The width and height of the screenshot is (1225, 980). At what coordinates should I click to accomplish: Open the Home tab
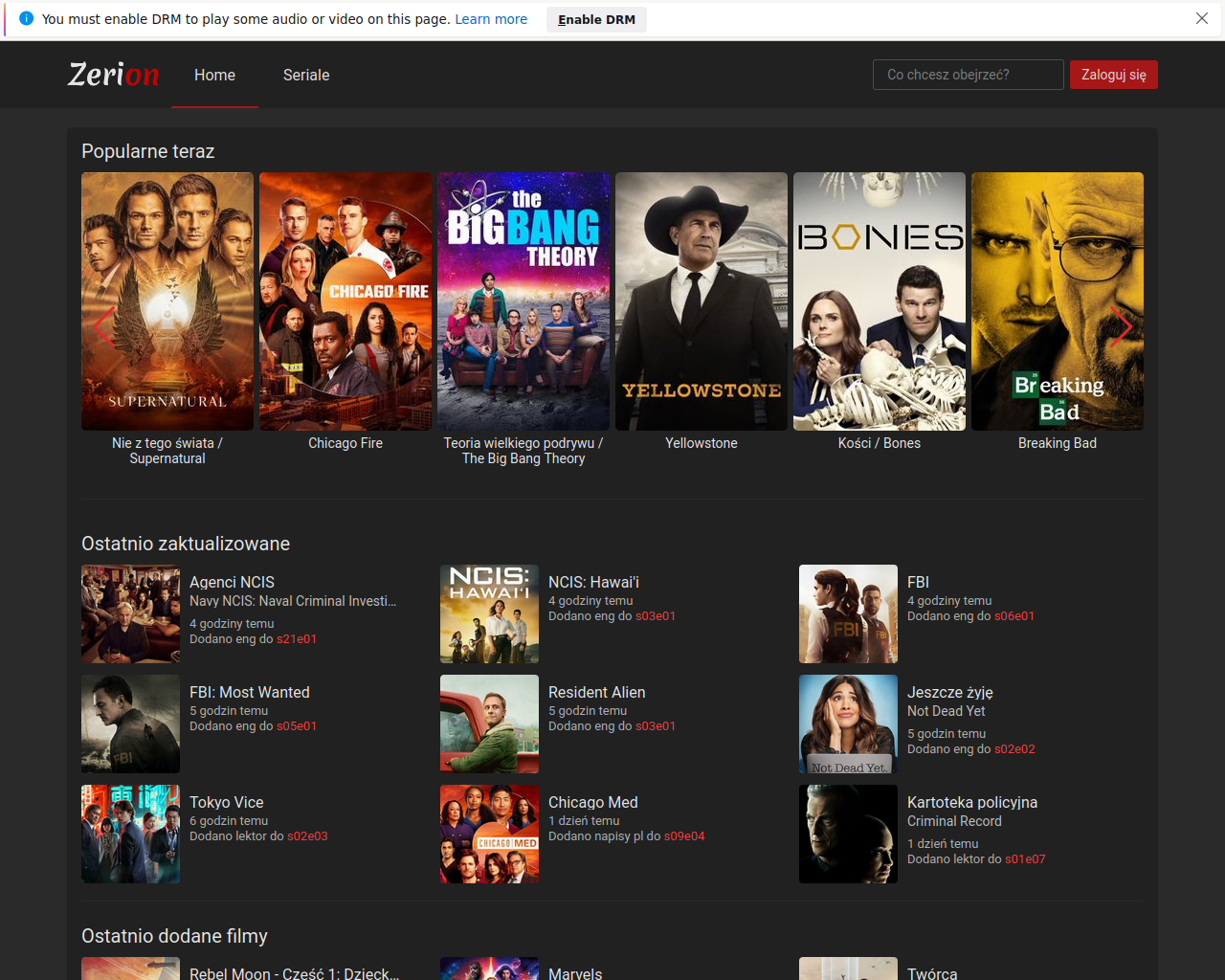tap(214, 75)
